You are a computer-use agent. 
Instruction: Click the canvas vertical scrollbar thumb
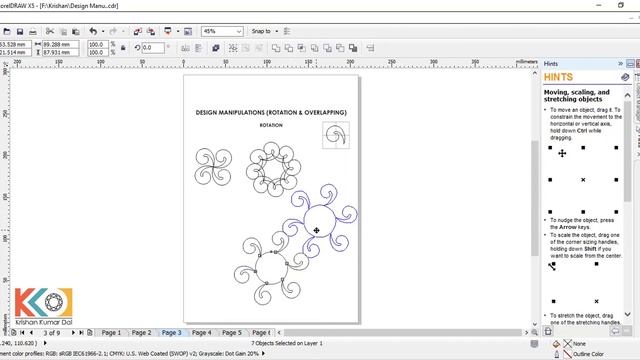(535, 198)
